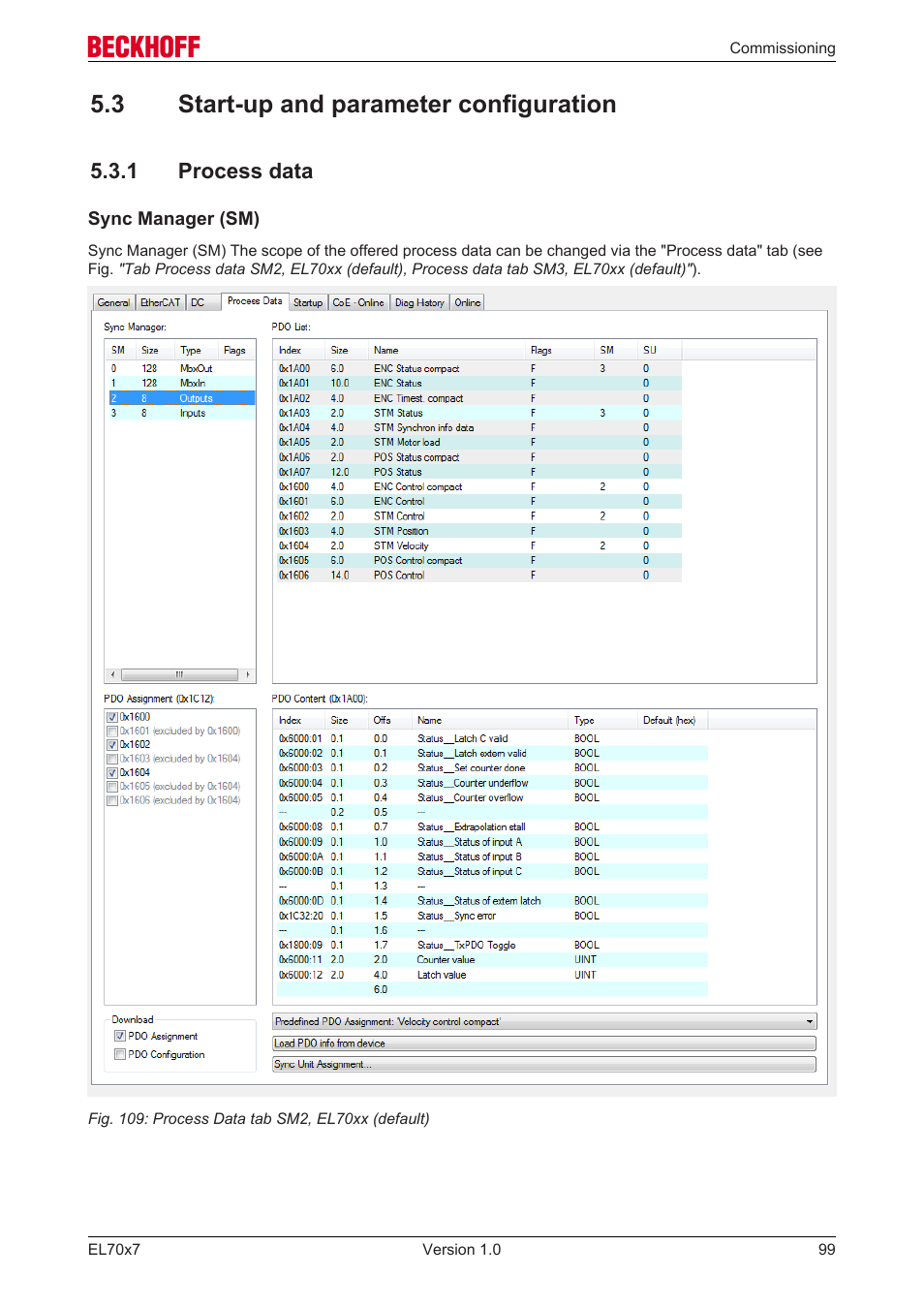Viewport: 924px width, 1308px height.
Task: Select PDO 0x1604 STM Velocity
Action: click(478, 545)
